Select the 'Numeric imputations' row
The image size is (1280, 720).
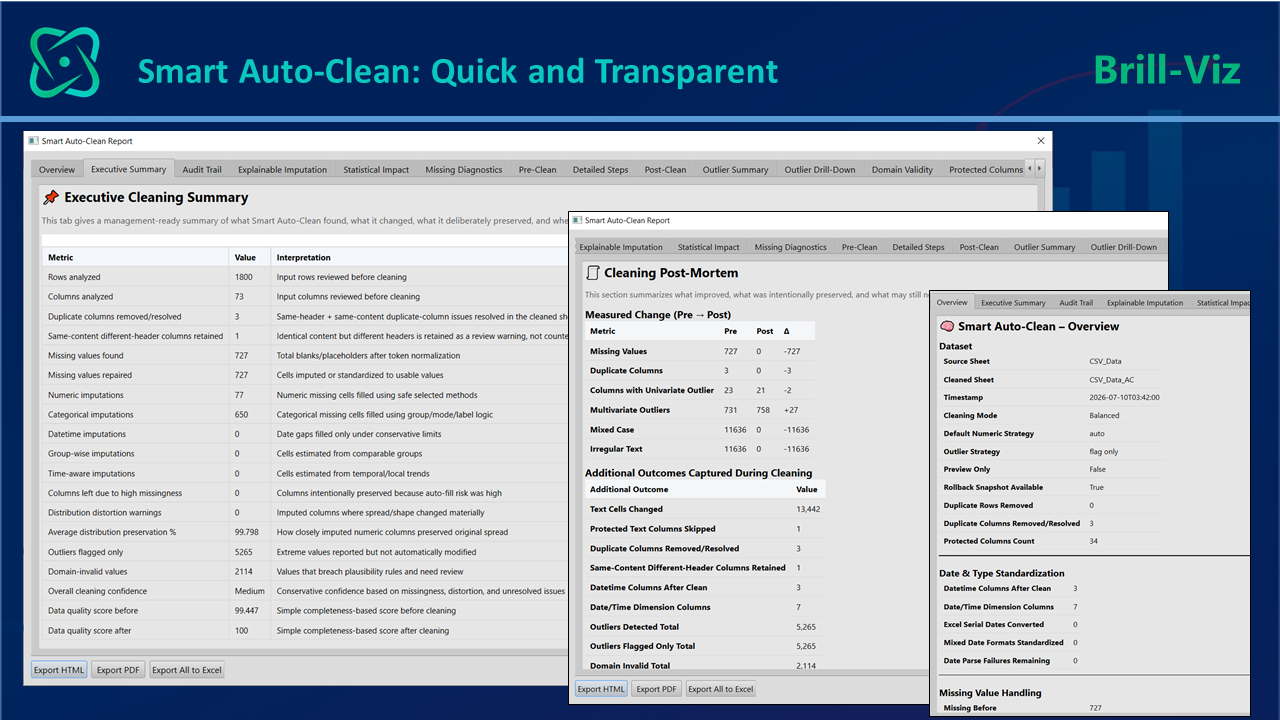(x=305, y=394)
